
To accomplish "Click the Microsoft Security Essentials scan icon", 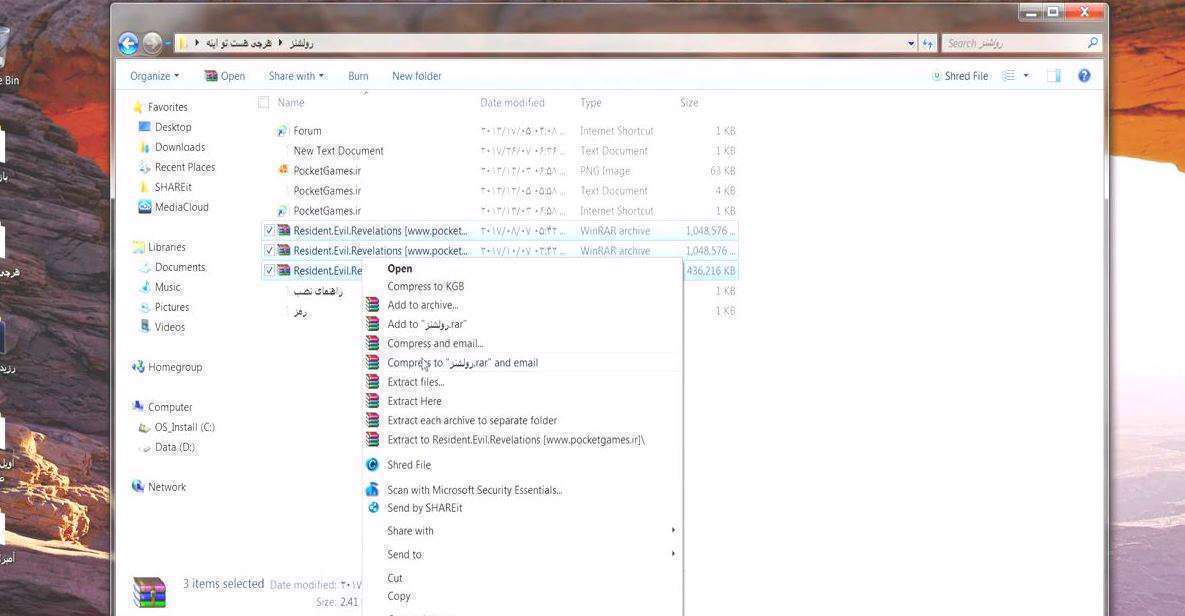I will 372,490.
